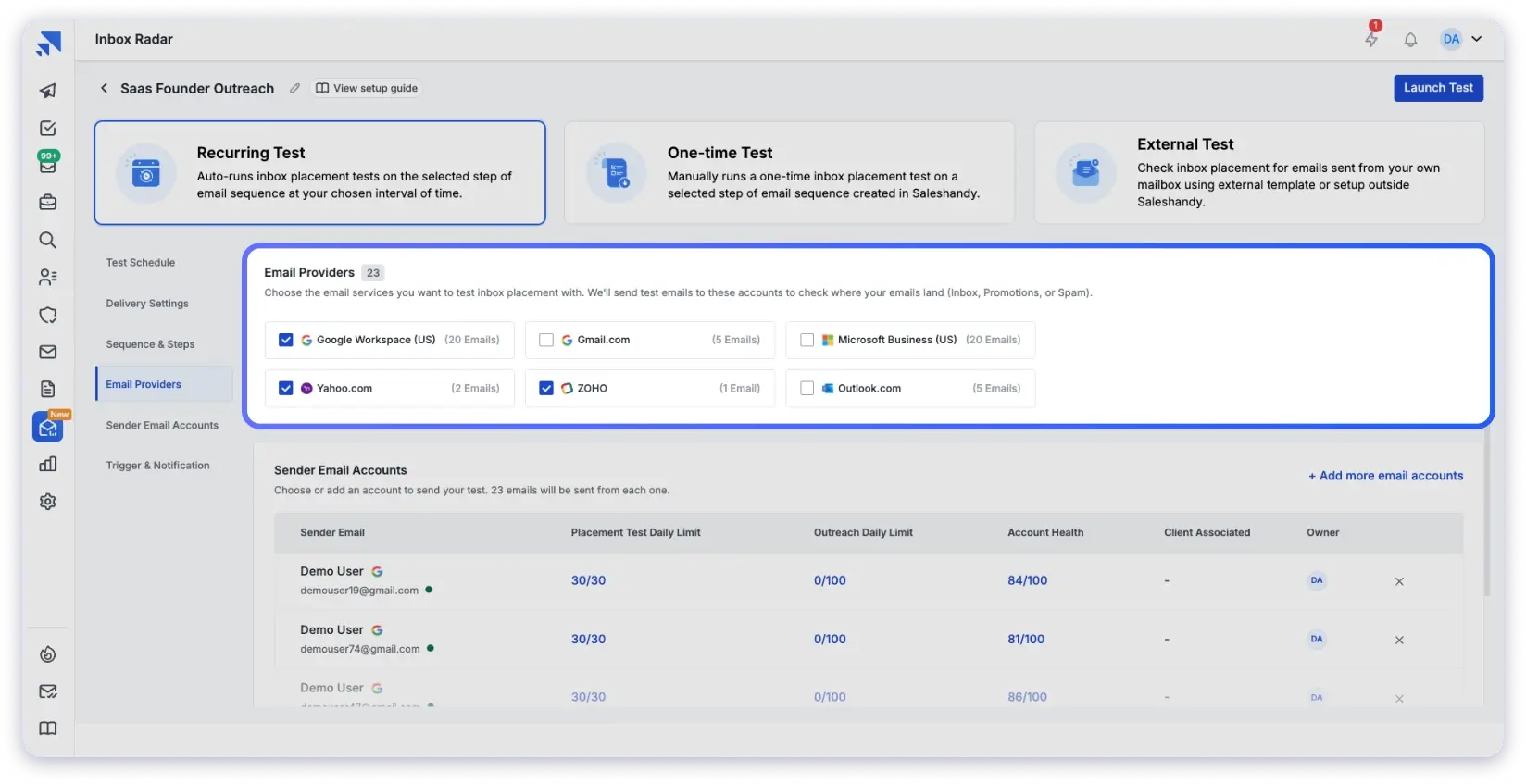1526x784 pixels.
Task: Click the paper plane icon in sidebar
Action: click(48, 91)
